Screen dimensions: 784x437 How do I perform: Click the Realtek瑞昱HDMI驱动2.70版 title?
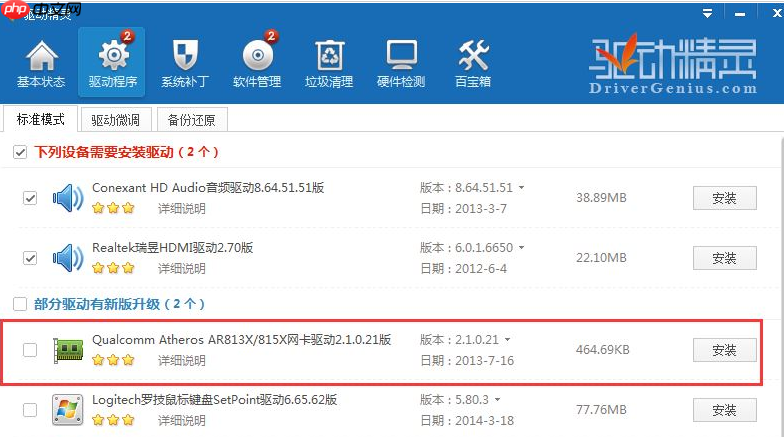tap(172, 248)
